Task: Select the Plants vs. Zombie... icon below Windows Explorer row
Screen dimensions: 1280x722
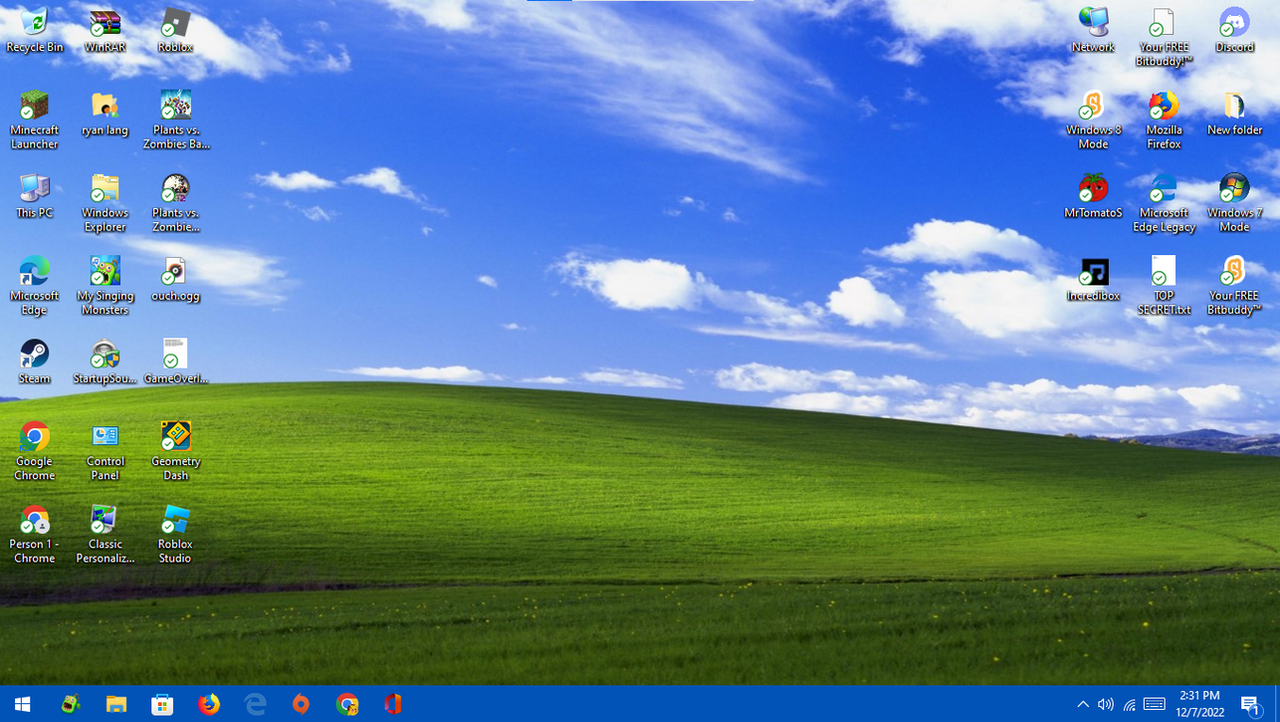Action: tap(175, 203)
